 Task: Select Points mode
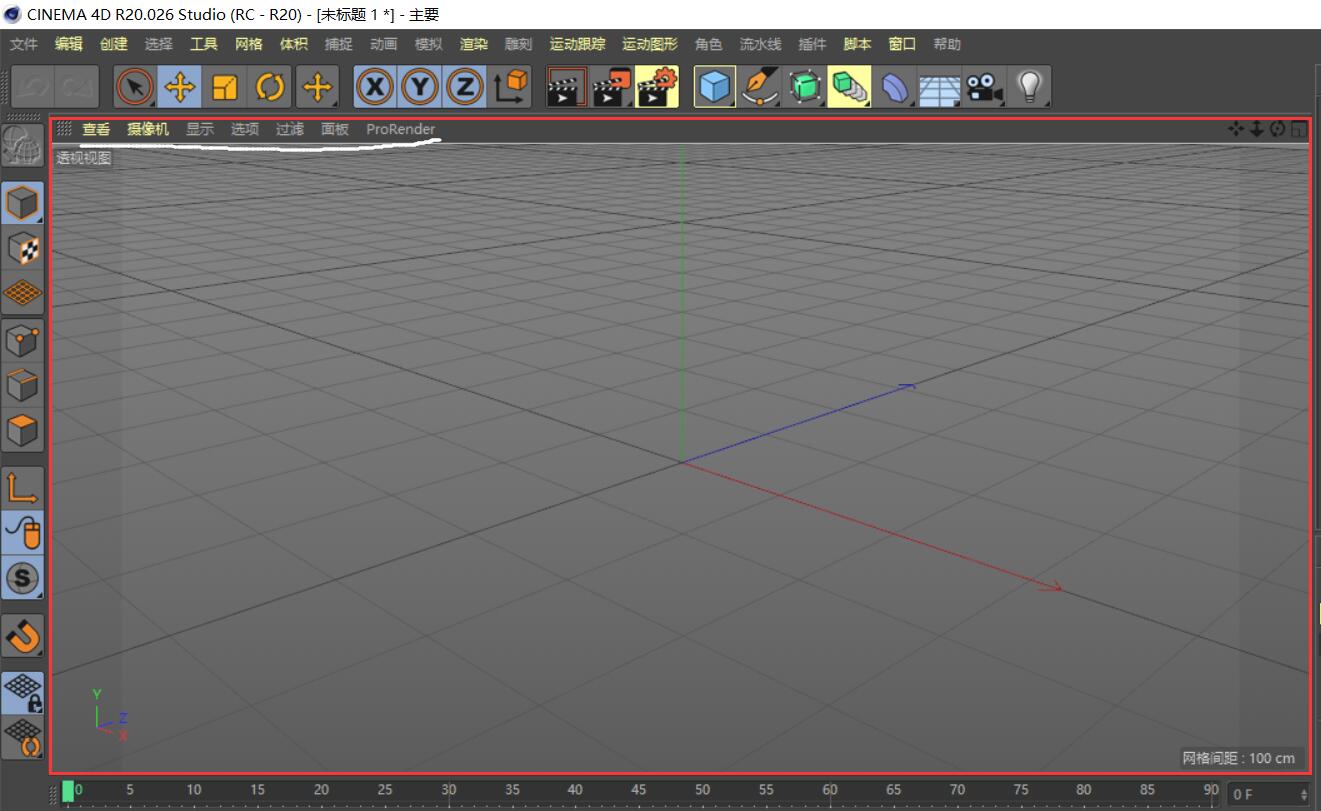(x=23, y=341)
